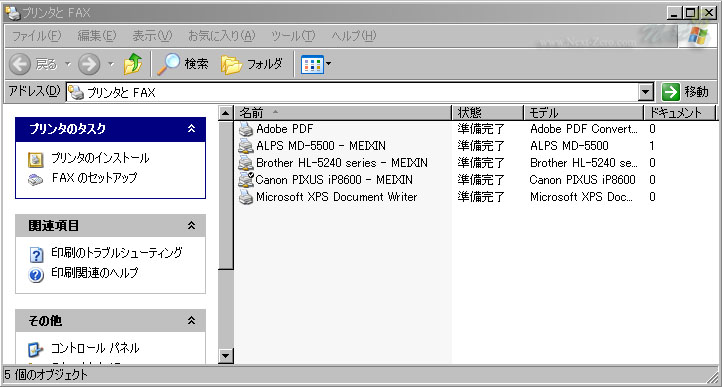Image resolution: width=722 pixels, height=387 pixels.
Task: Click the printer icon in the title bar
Action: (x=13, y=13)
